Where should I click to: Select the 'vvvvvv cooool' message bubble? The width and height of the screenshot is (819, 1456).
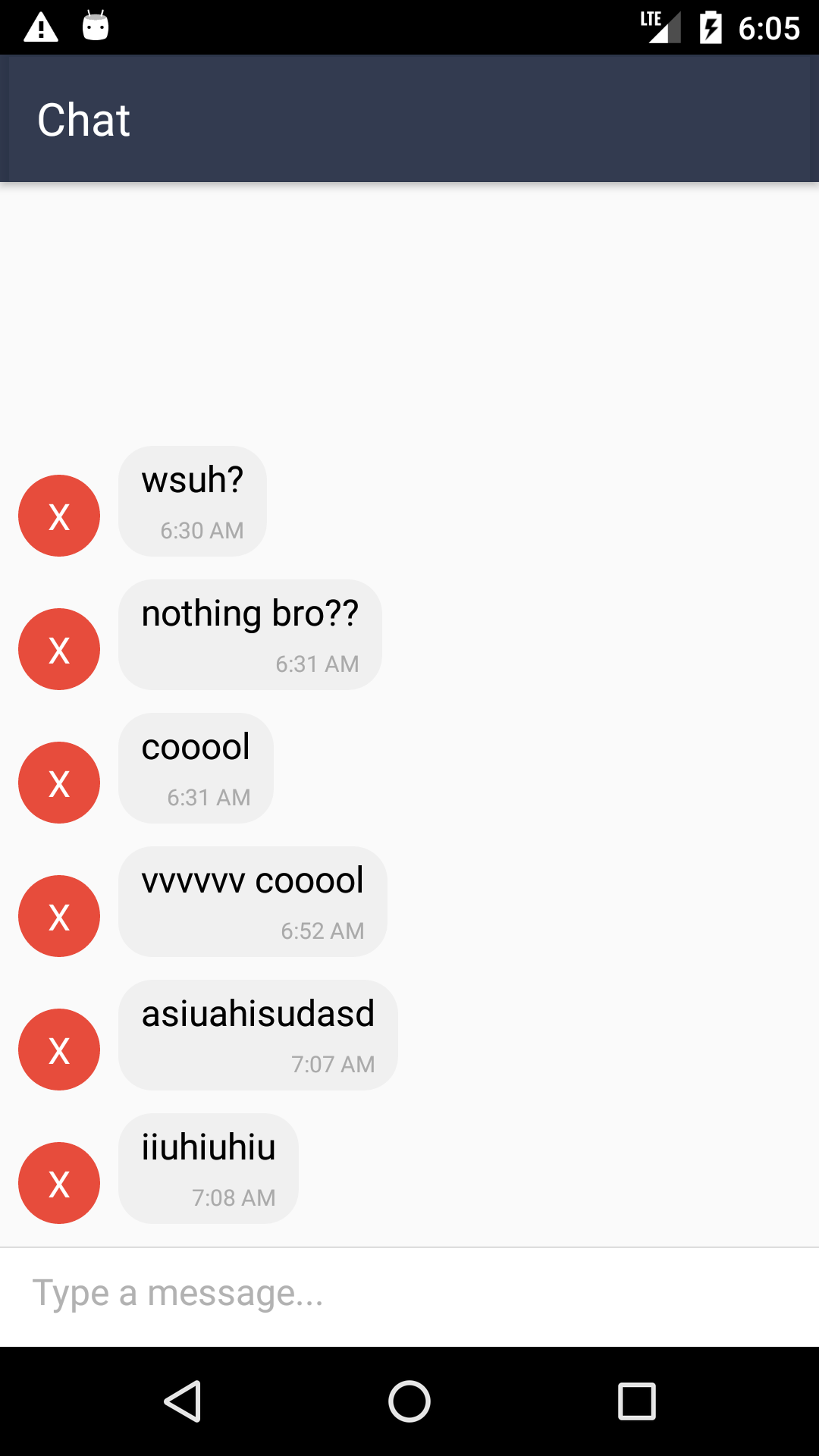[x=253, y=902]
